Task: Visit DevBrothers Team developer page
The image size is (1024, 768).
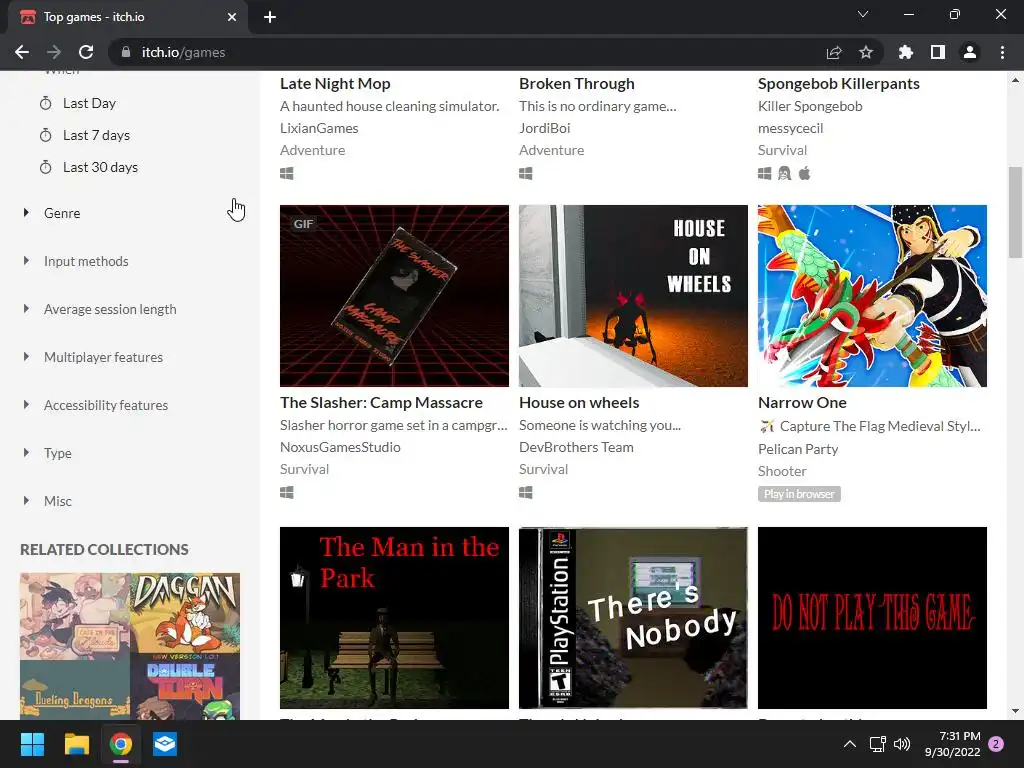Action: [576, 447]
